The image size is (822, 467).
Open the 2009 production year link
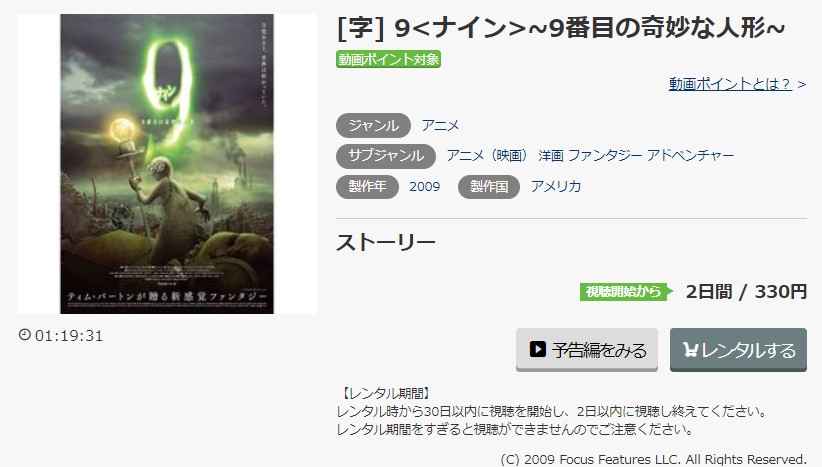[425, 187]
